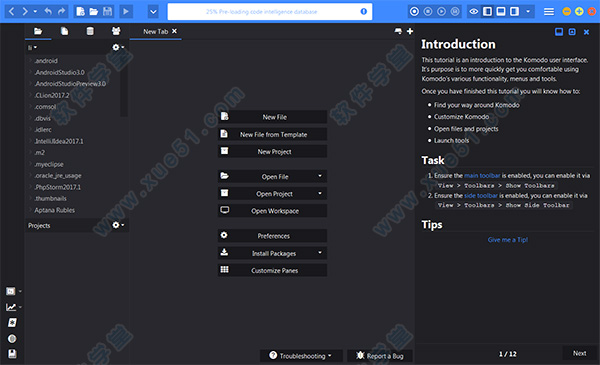Open the Places gear settings dropdown

coord(118,47)
